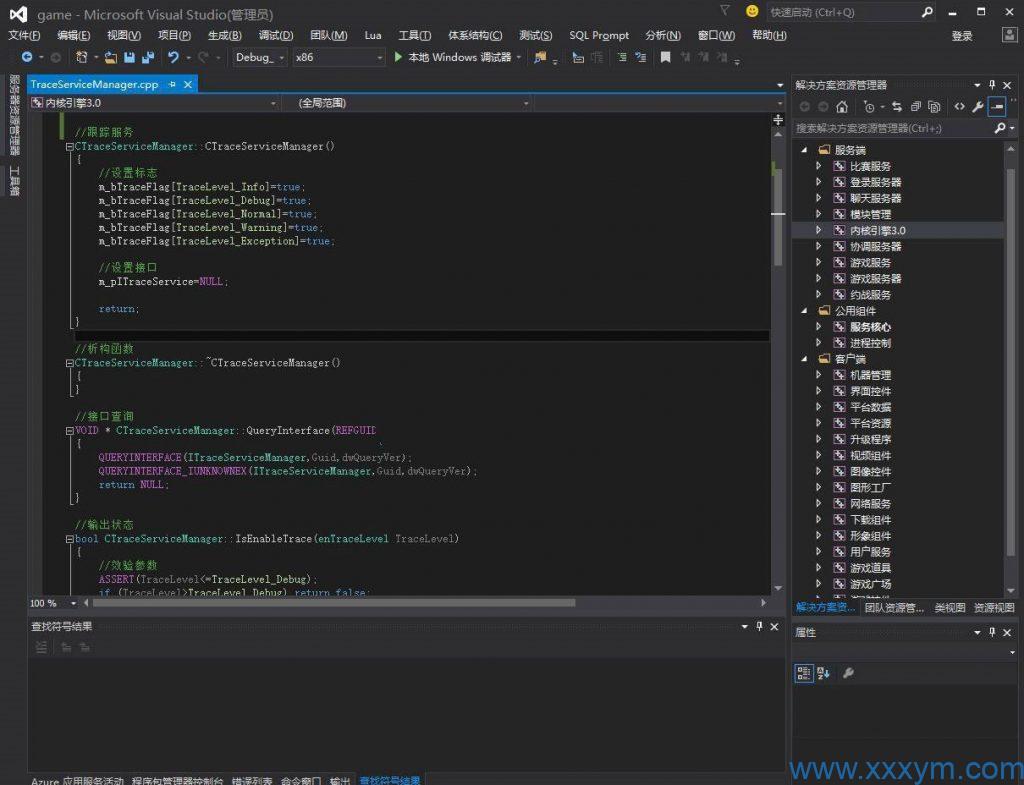The height and width of the screenshot is (785, 1024).
Task: Click the 登录 sign-in link
Action: 961,36
